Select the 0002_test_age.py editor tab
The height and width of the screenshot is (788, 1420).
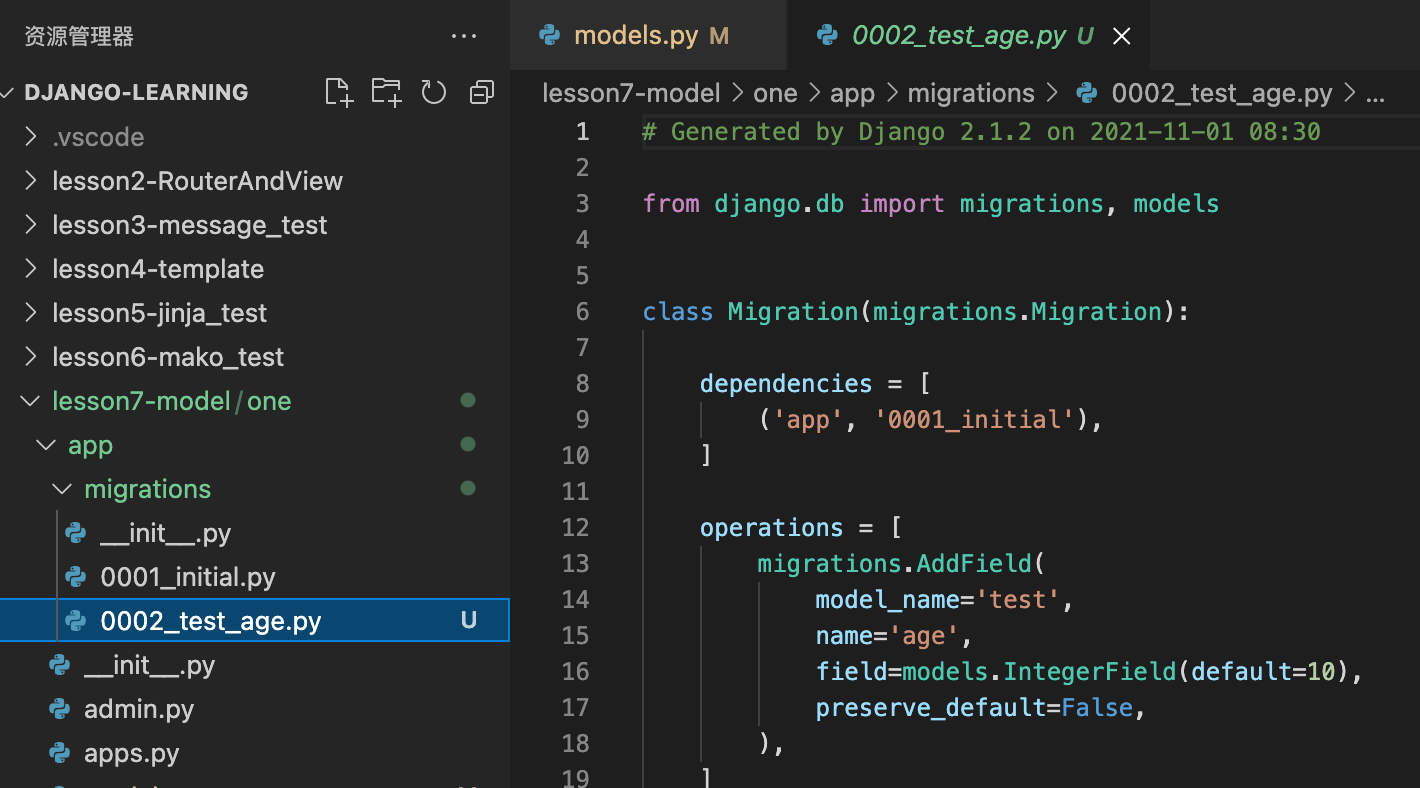tap(968, 36)
